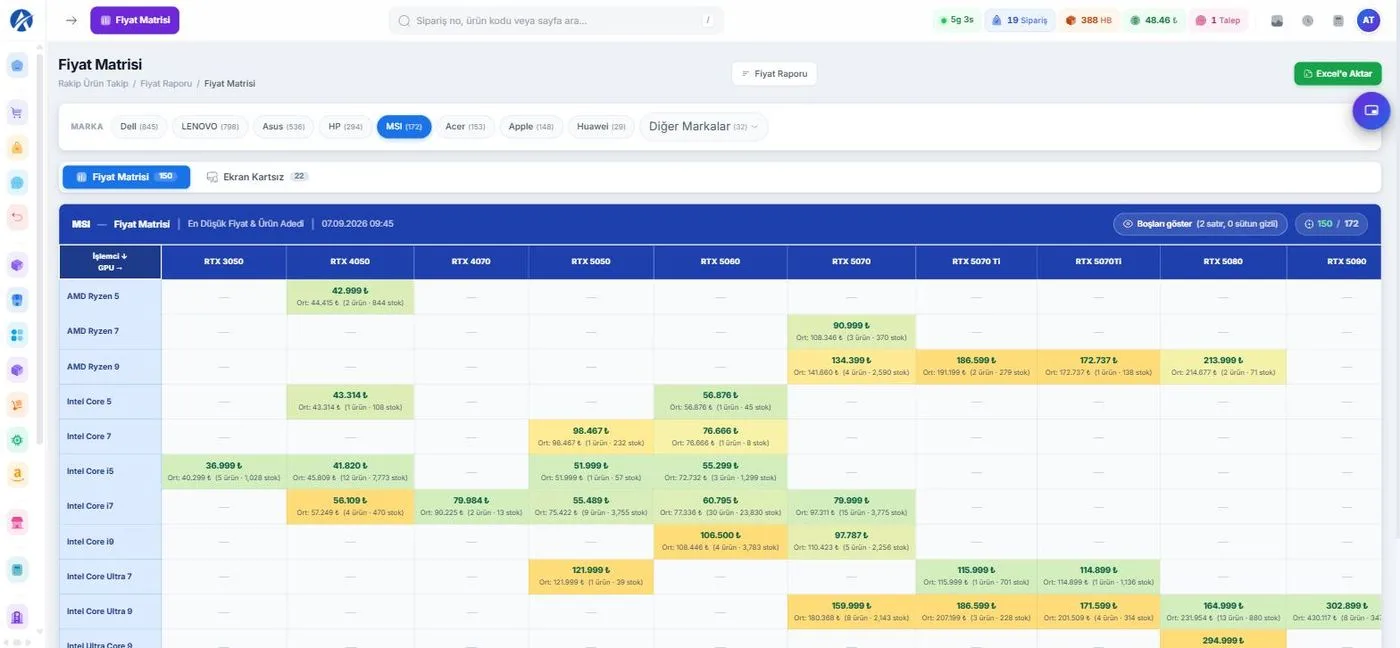This screenshot has height=648, width=1400.
Task: Select the Fiyat Matrisi 150 tab
Action: point(126,177)
